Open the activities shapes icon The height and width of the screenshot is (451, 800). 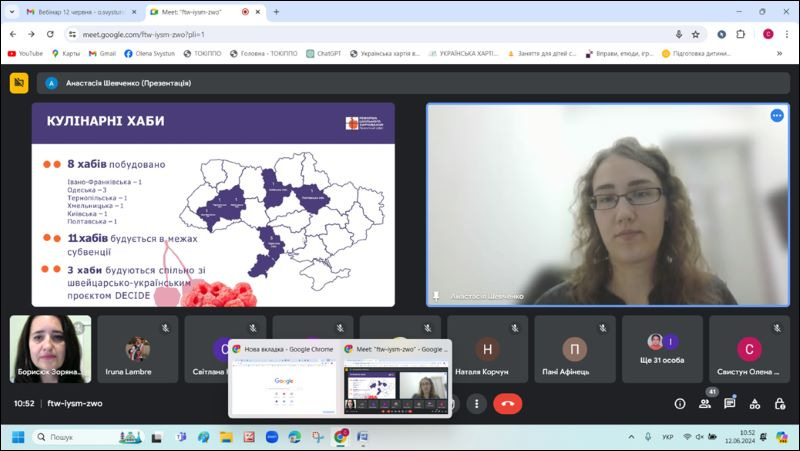tap(755, 404)
